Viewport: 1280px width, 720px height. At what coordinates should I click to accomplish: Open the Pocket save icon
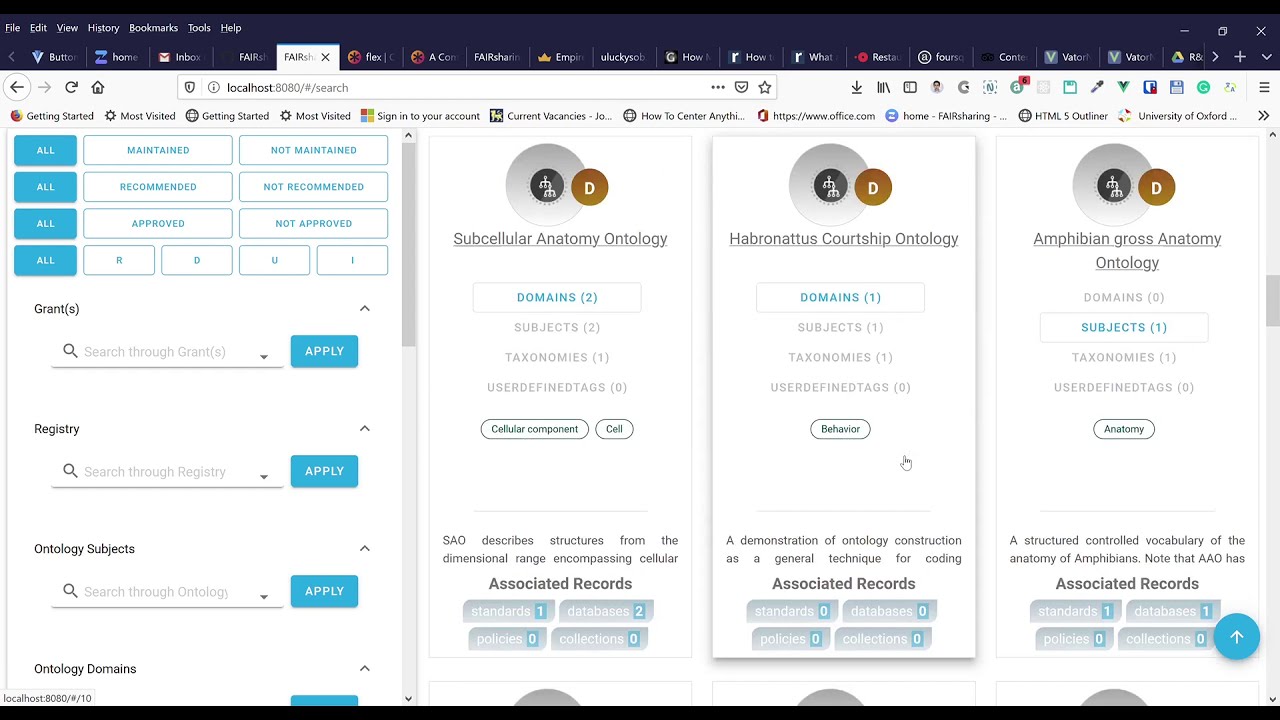click(741, 87)
